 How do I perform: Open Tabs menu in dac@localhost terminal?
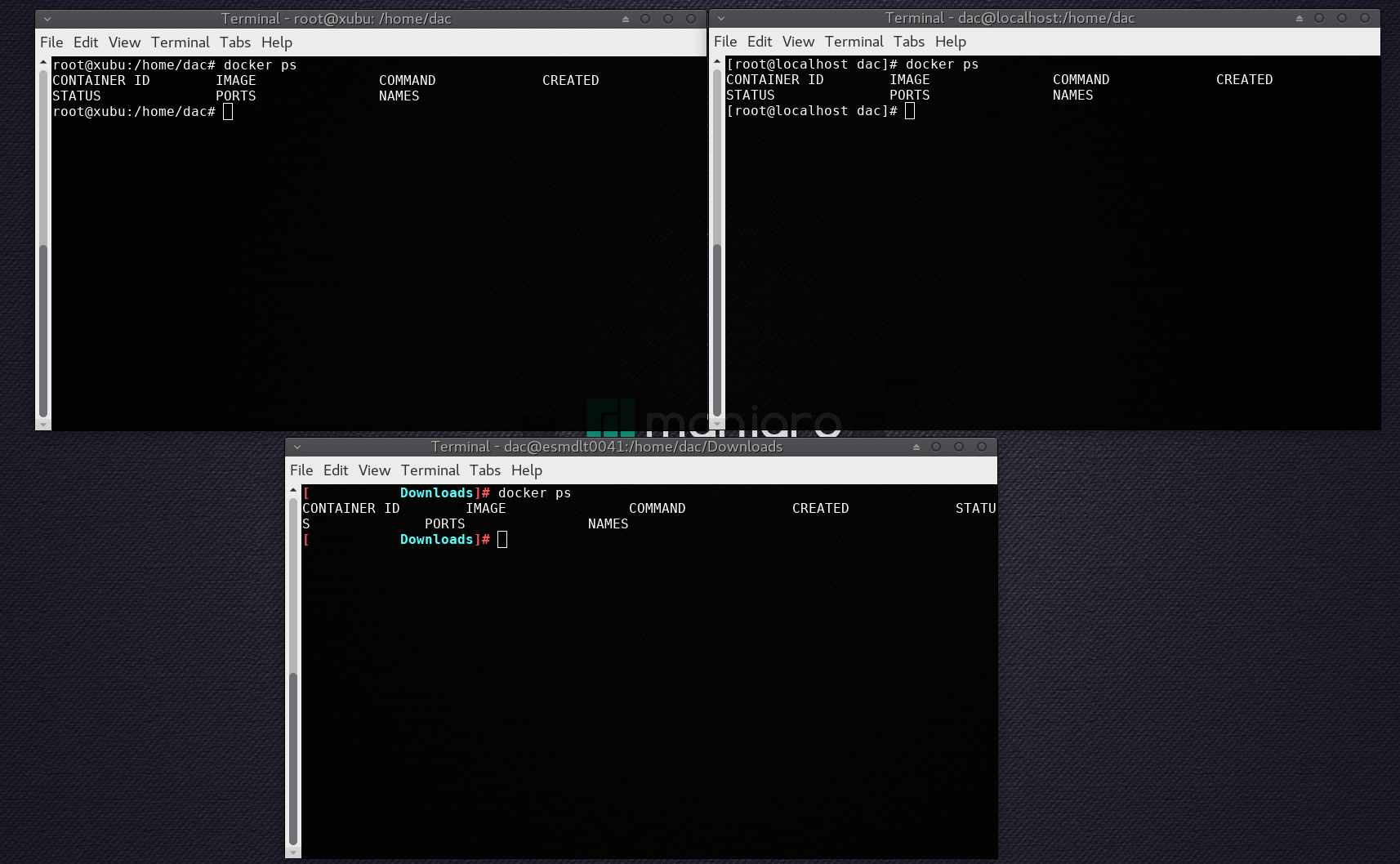point(908,42)
